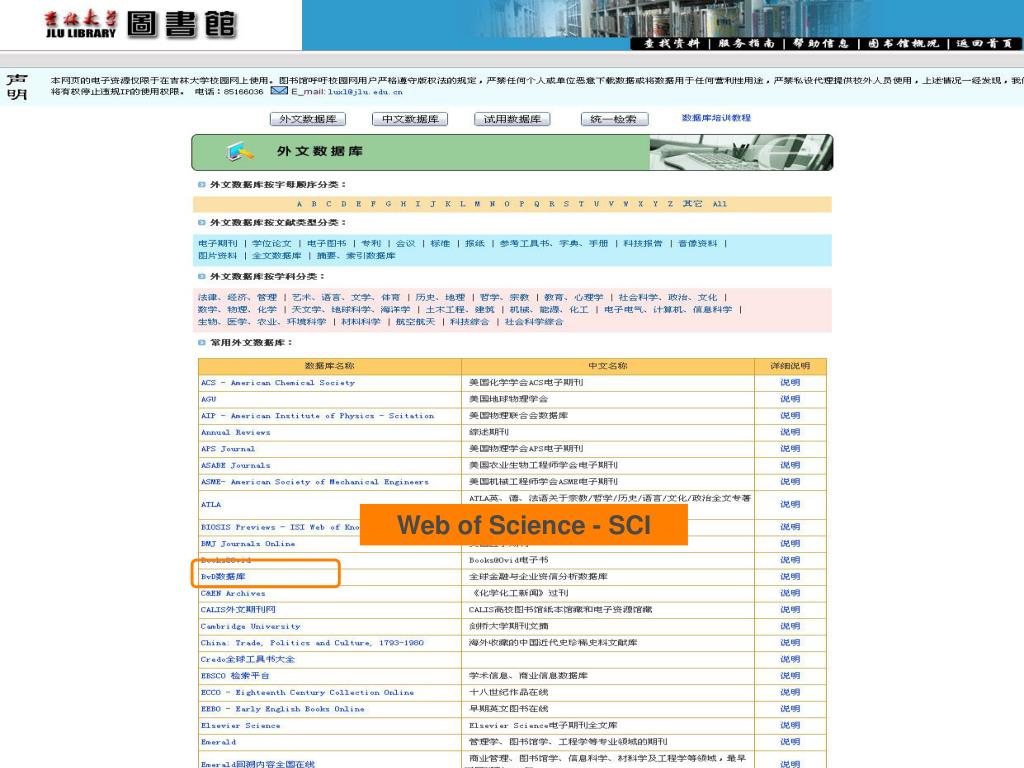This screenshot has width=1024, height=768.
Task: Open the 全文数据库 category link
Action: coord(277,255)
